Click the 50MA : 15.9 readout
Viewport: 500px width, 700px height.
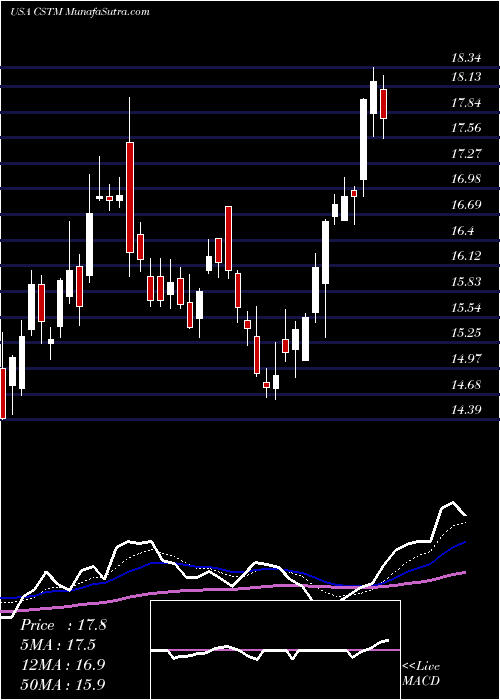63,684
